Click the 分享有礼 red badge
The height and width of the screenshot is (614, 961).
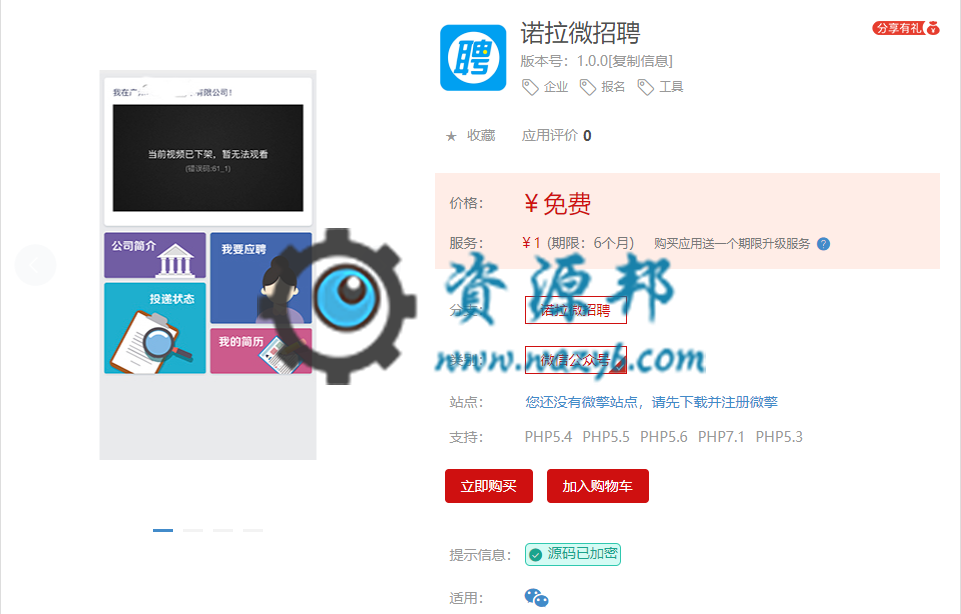[905, 28]
